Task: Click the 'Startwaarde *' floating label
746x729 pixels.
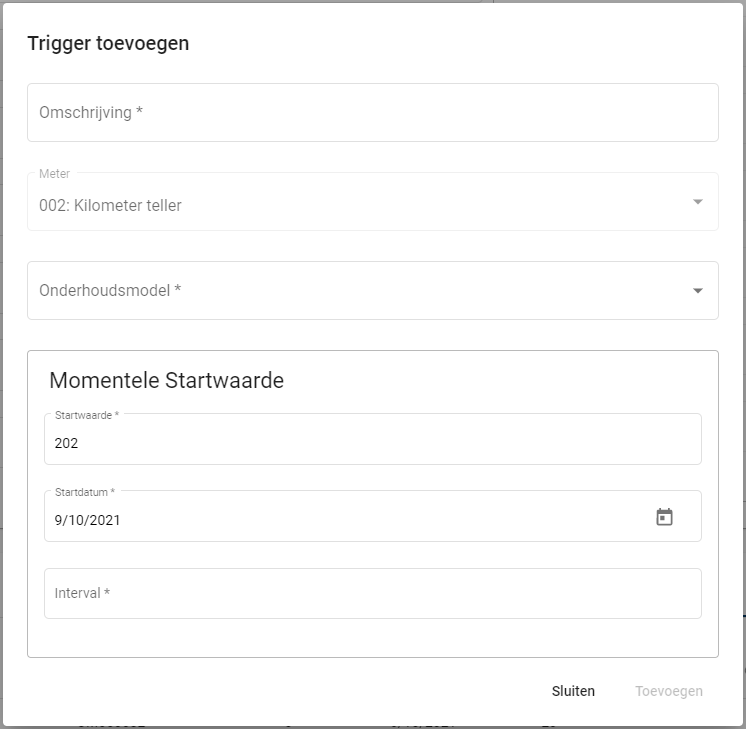Action: 87,415
